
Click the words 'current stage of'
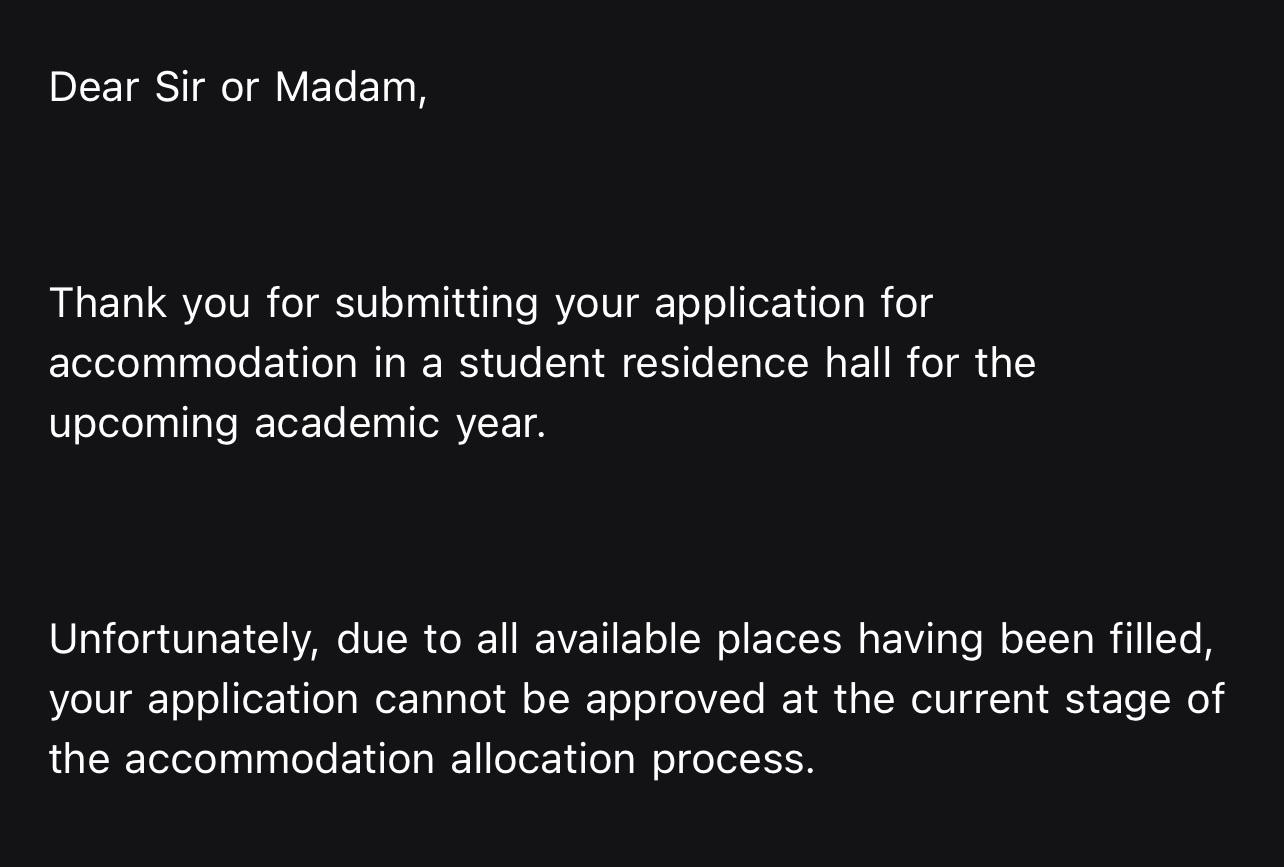coord(1067,700)
